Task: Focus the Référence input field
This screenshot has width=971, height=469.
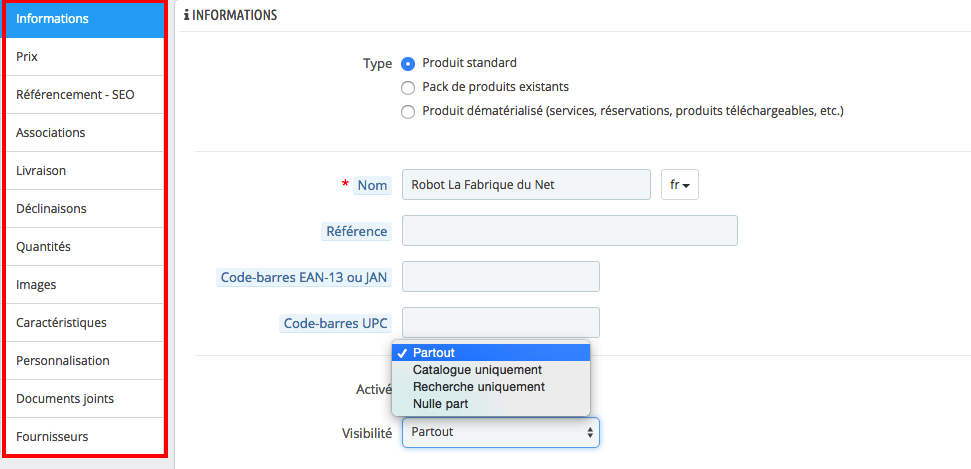Action: click(569, 231)
